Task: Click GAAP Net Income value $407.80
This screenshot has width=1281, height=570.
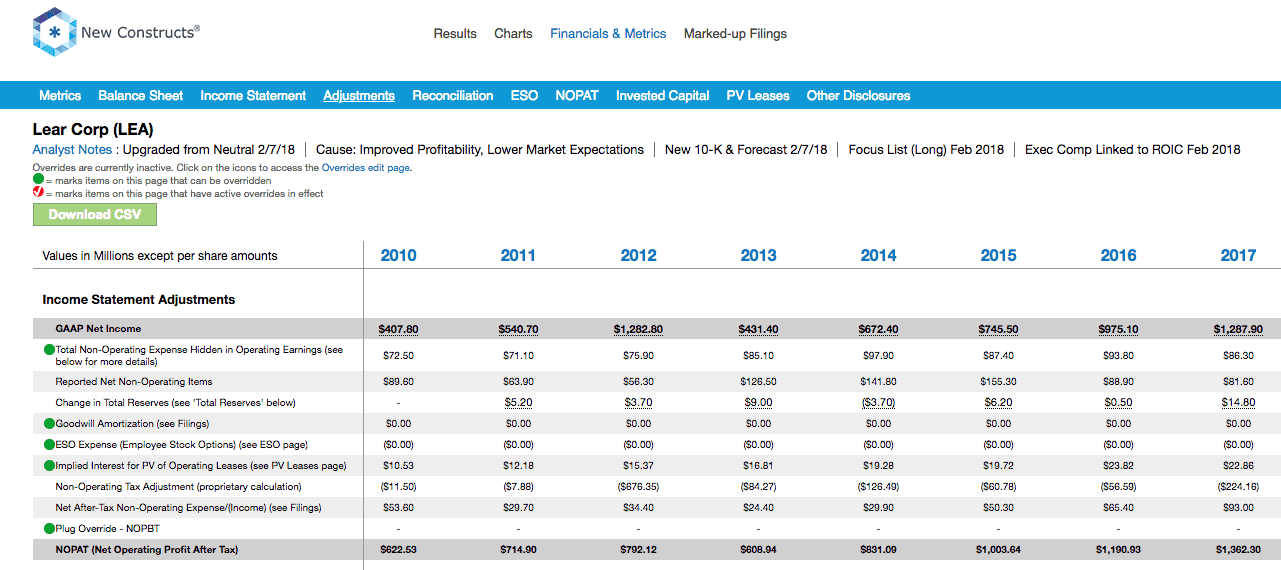Action: (398, 329)
